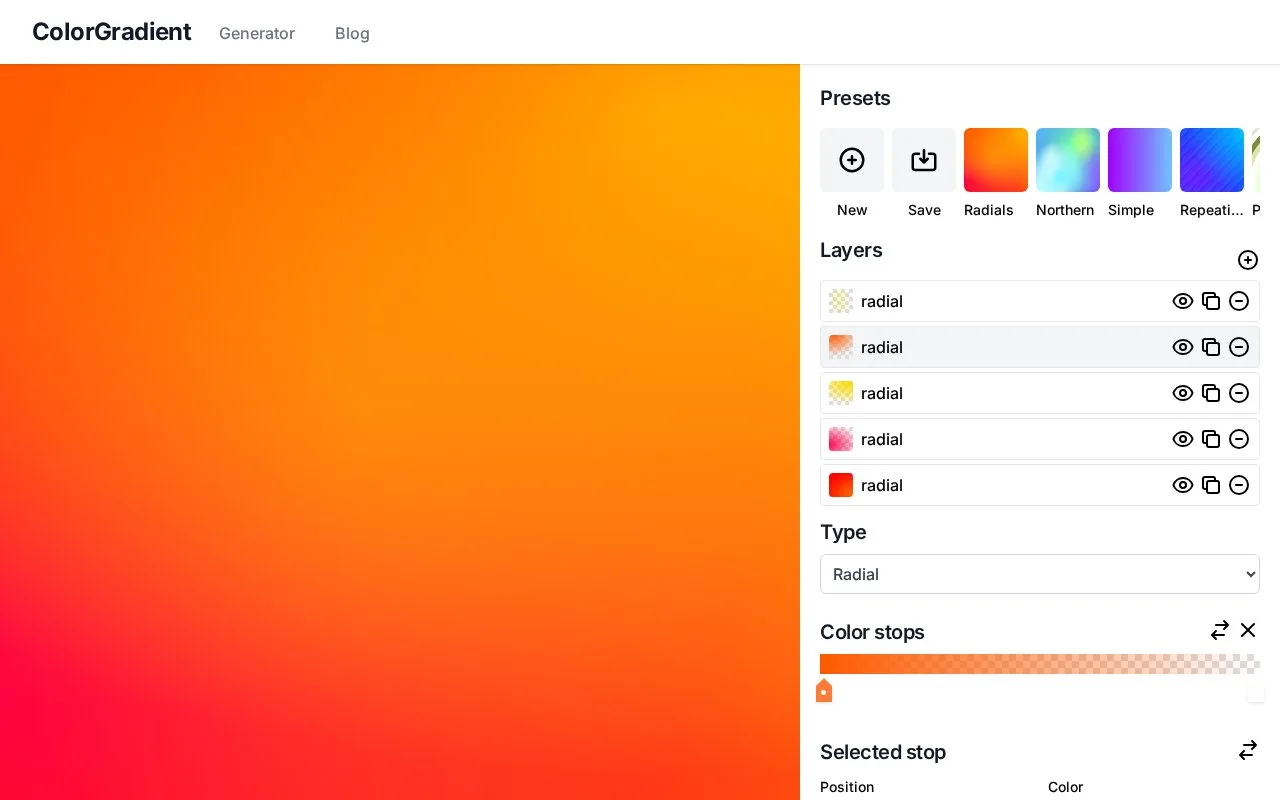1280x800 pixels.
Task: Open the Blog nav item
Action: (x=352, y=33)
